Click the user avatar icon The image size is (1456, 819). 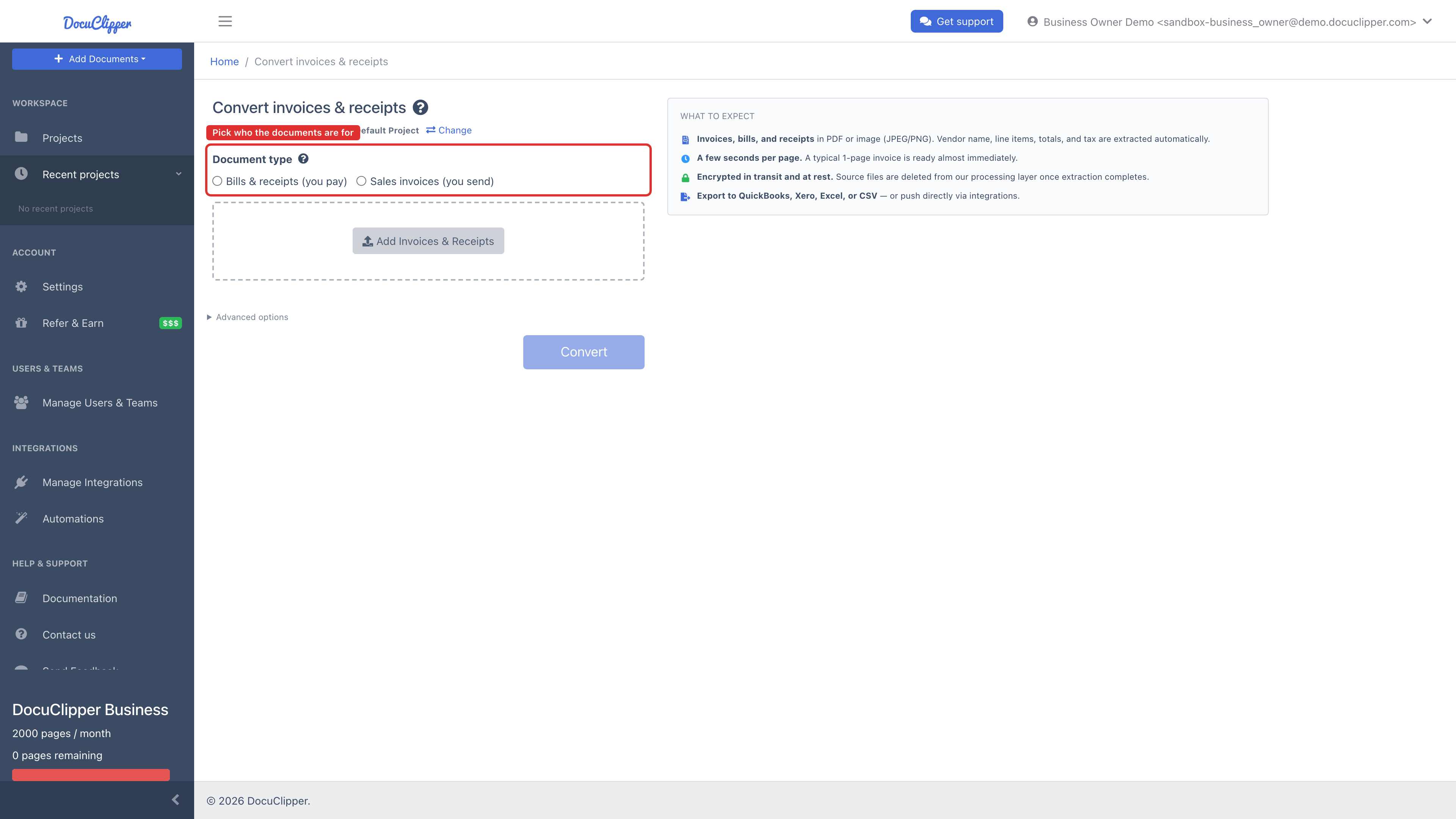(x=1032, y=22)
